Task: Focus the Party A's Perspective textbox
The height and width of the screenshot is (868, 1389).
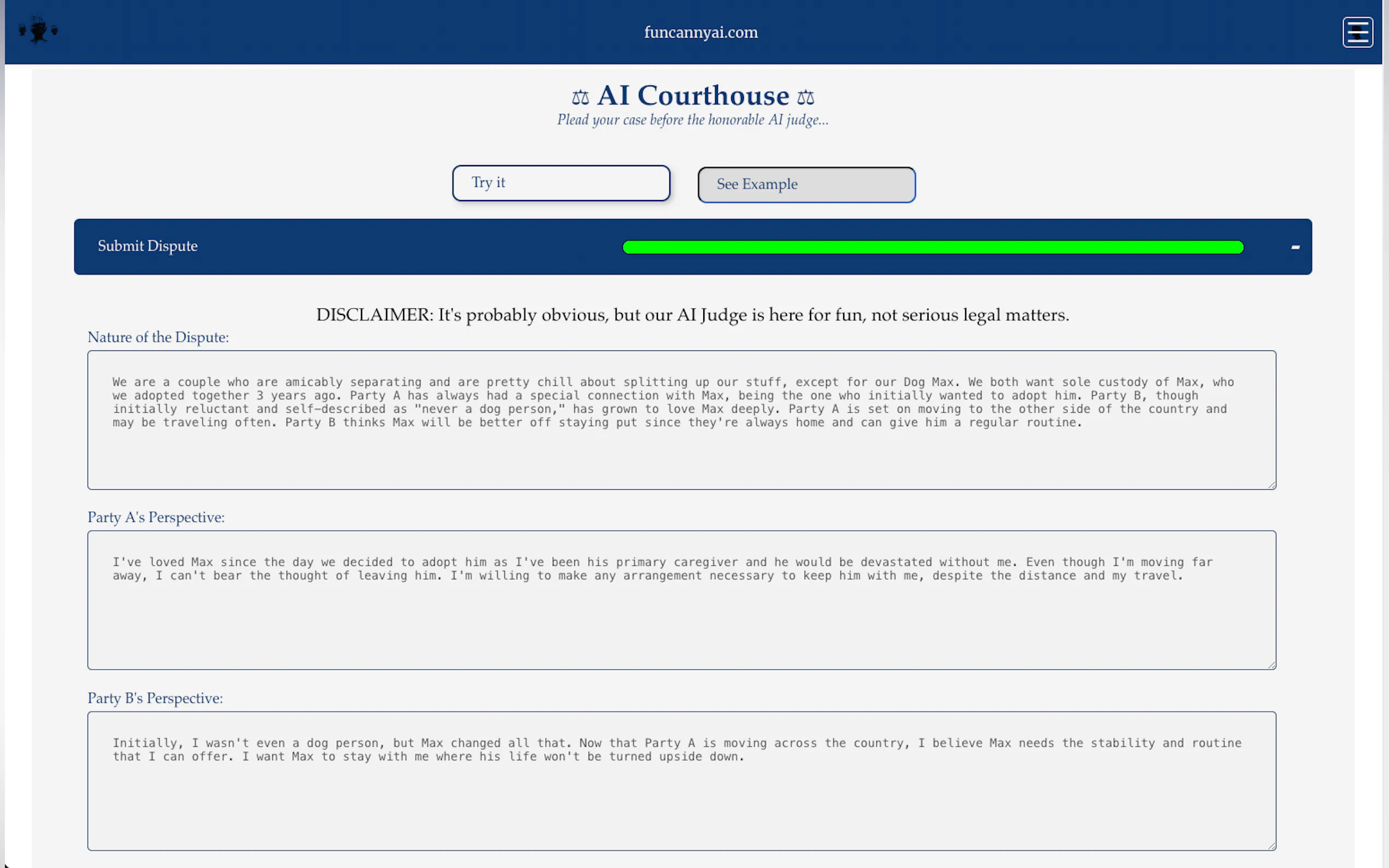Action: coord(681,620)
